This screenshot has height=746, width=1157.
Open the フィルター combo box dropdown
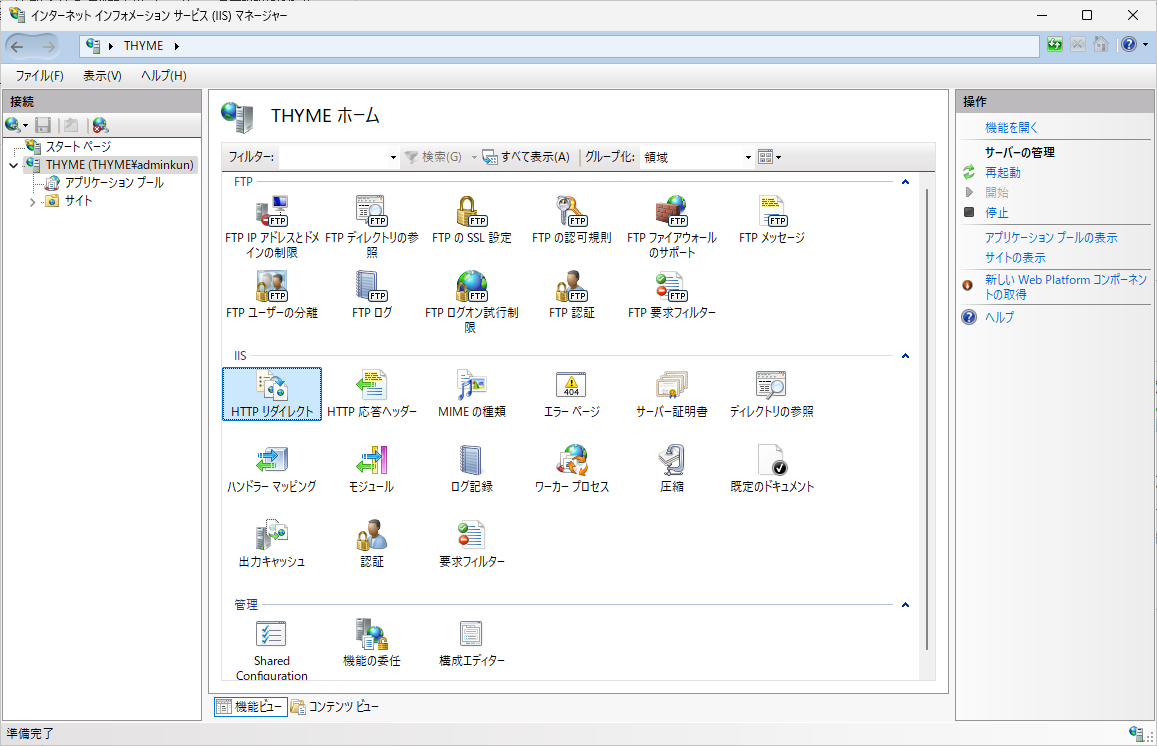(x=393, y=157)
